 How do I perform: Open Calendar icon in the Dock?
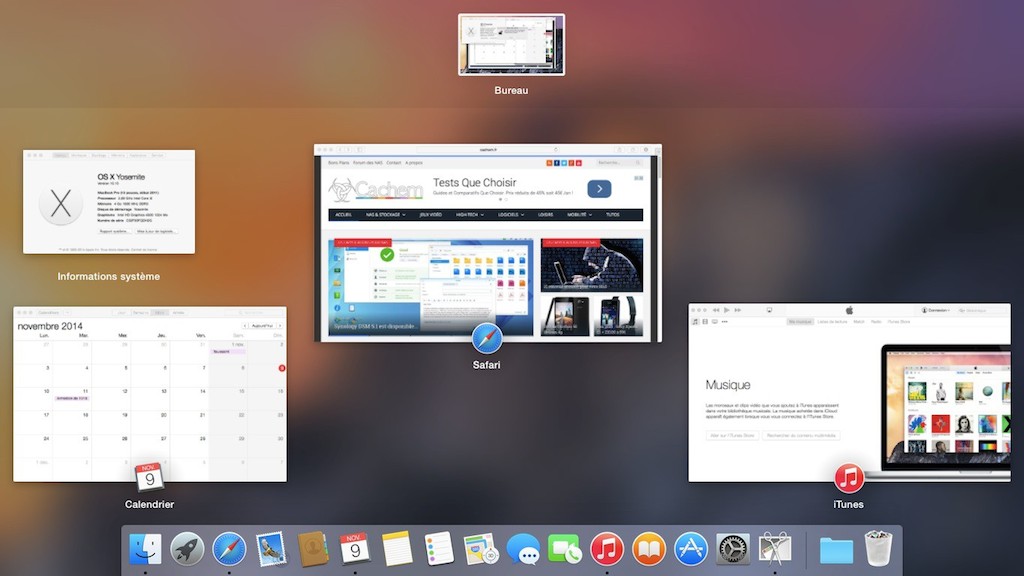(x=355, y=549)
